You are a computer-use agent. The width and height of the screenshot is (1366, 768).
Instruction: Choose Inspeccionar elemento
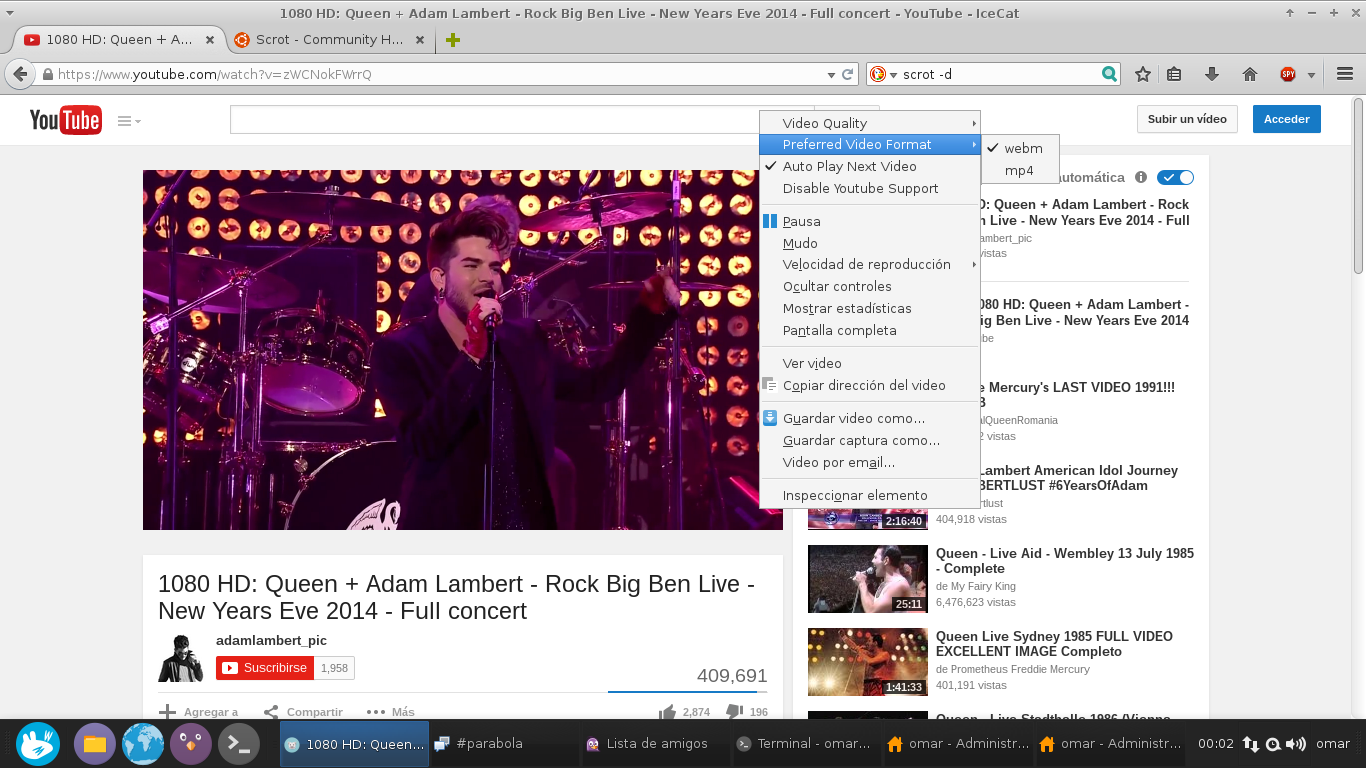click(x=869, y=496)
